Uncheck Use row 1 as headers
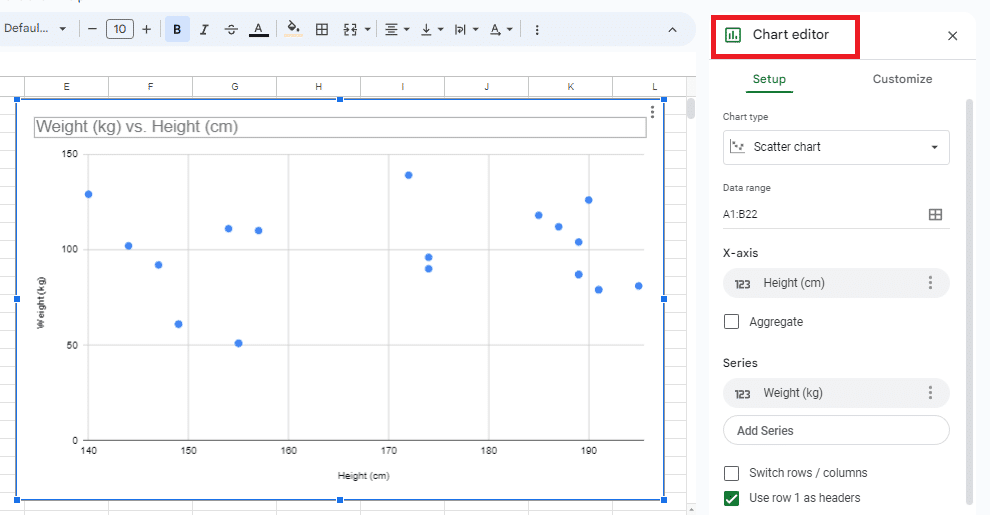Image resolution: width=990 pixels, height=515 pixels. pos(731,498)
